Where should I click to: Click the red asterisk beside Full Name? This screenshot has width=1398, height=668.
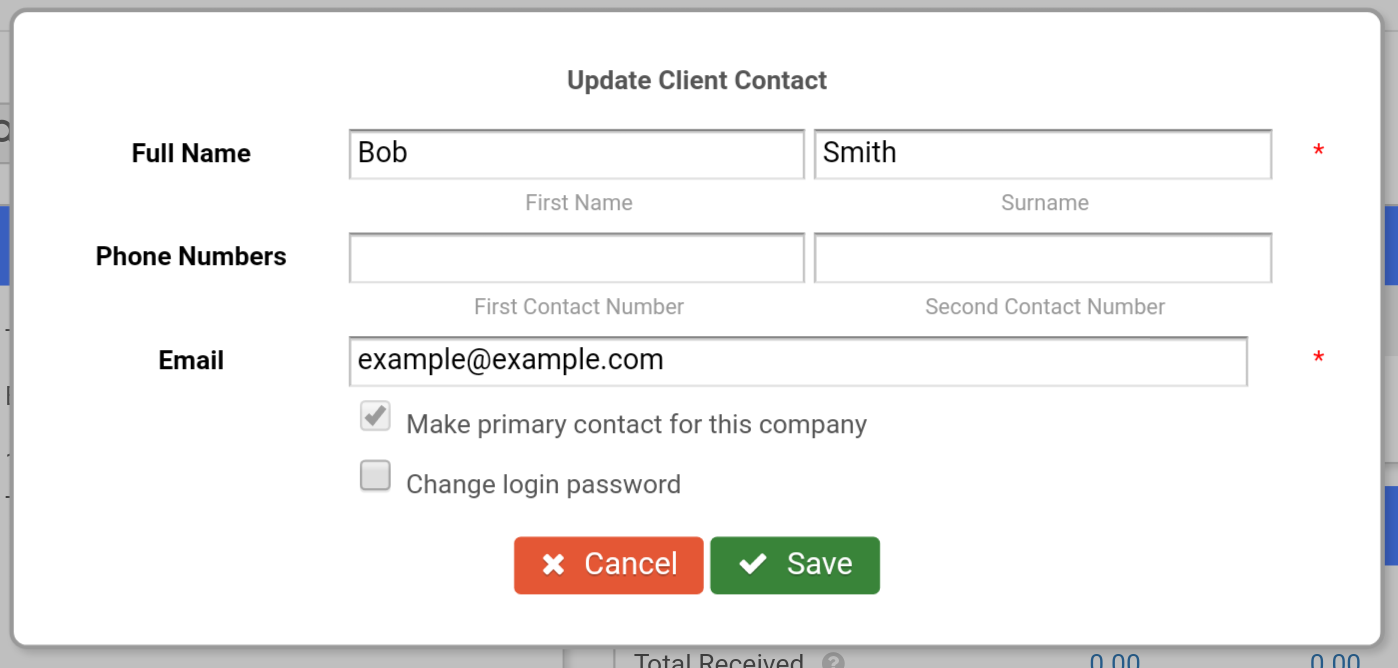click(1318, 152)
